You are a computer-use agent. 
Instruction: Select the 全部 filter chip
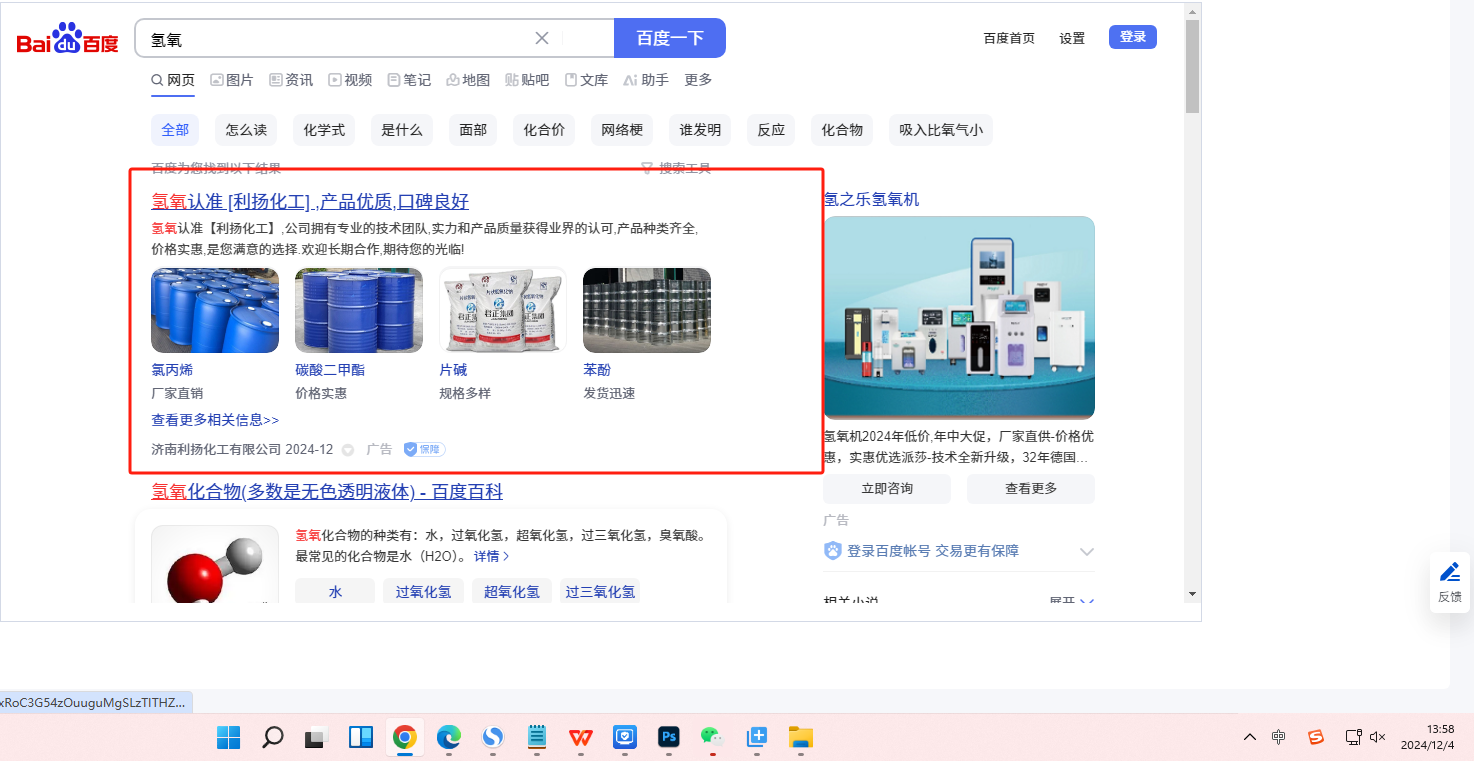[x=175, y=130]
